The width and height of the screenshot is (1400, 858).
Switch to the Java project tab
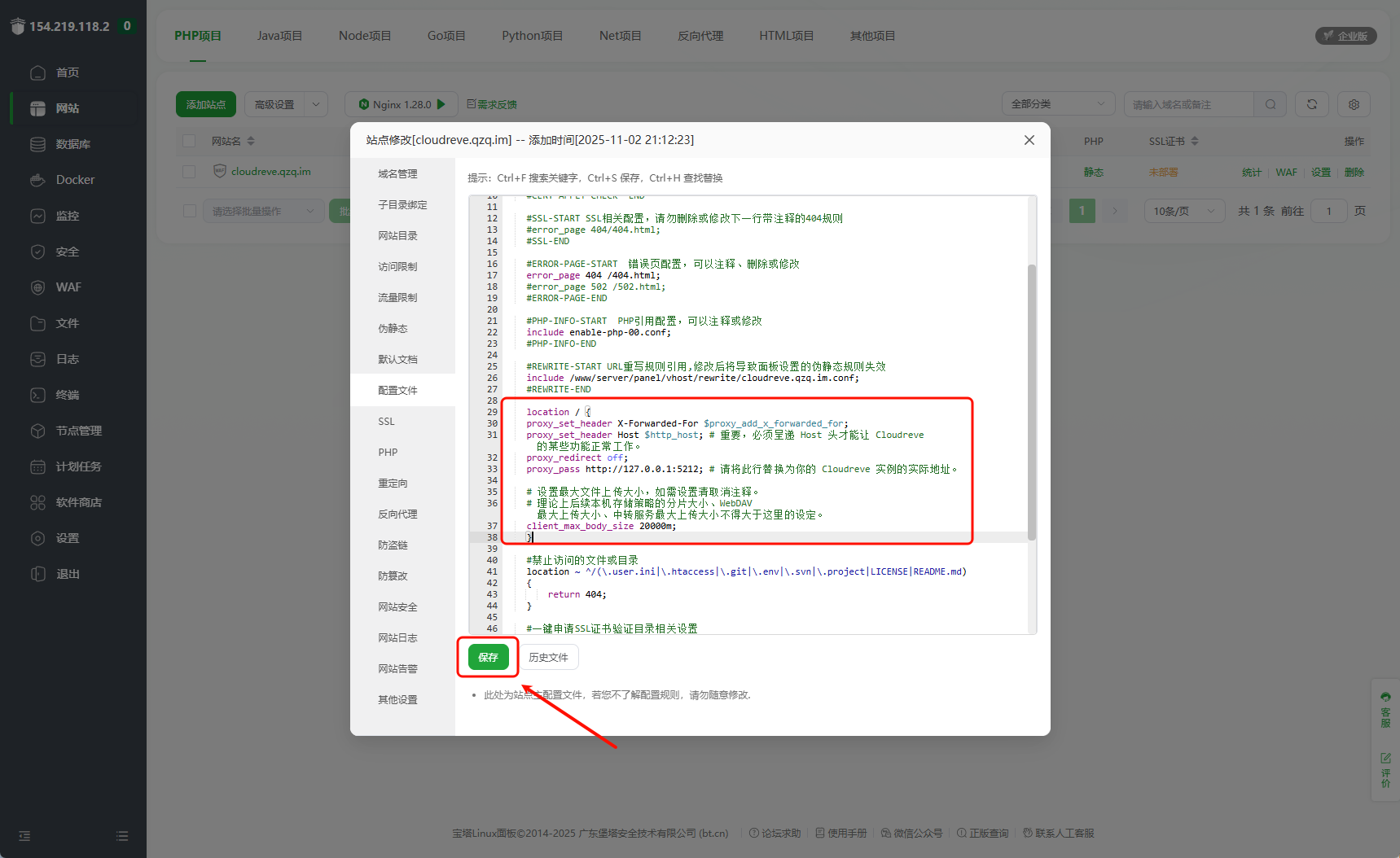pos(279,36)
